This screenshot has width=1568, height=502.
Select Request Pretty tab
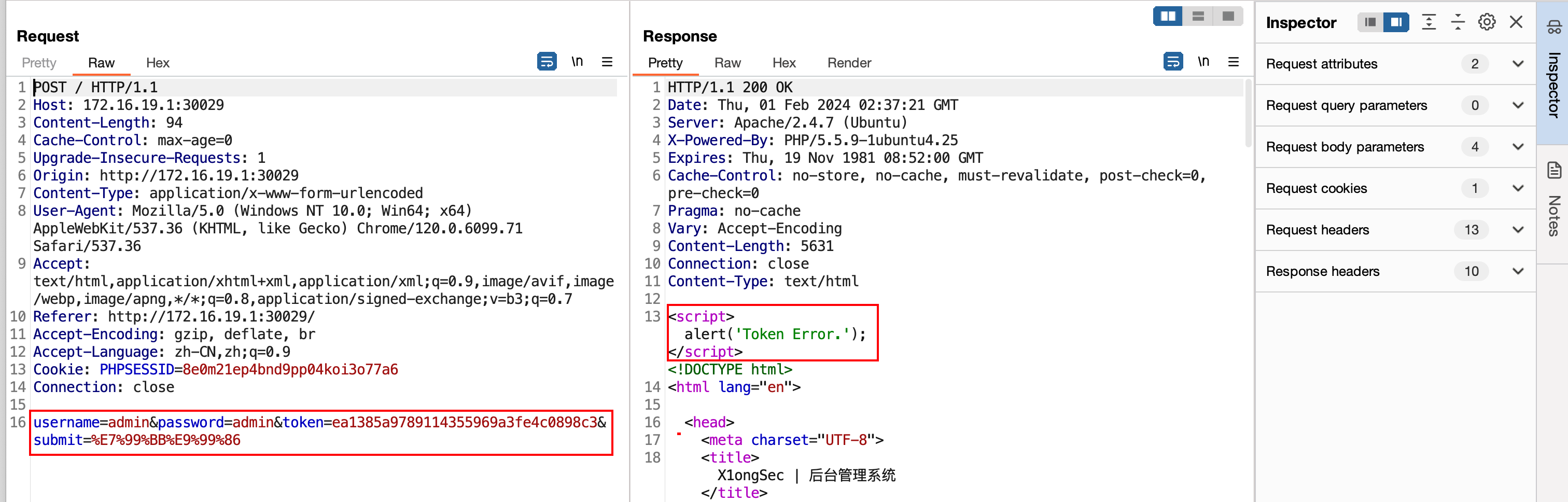coord(39,63)
